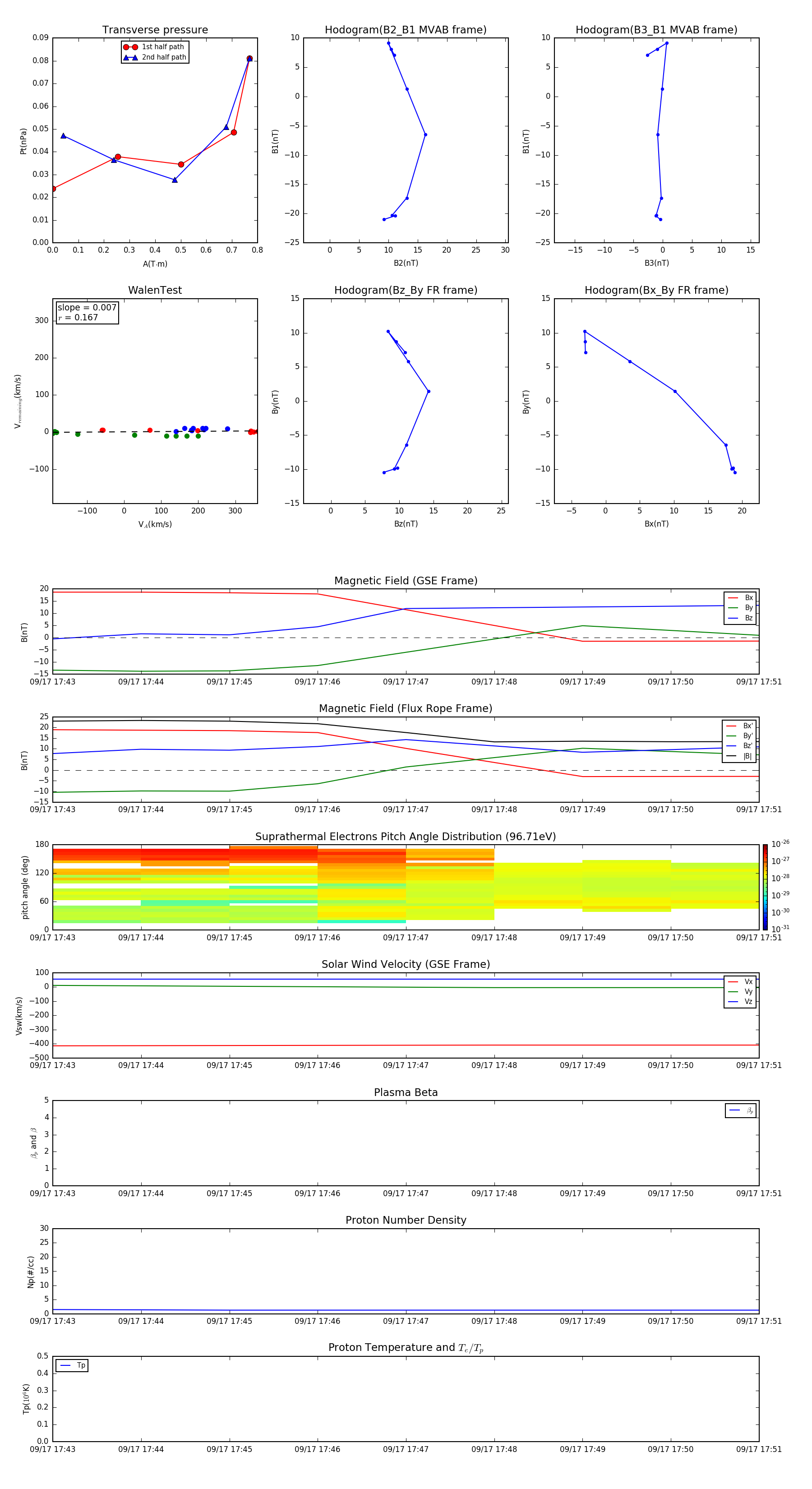The image size is (812, 1489).
Task: Click the 'Bx(nT)' x-axis label
Action: pyautogui.click(x=656, y=524)
